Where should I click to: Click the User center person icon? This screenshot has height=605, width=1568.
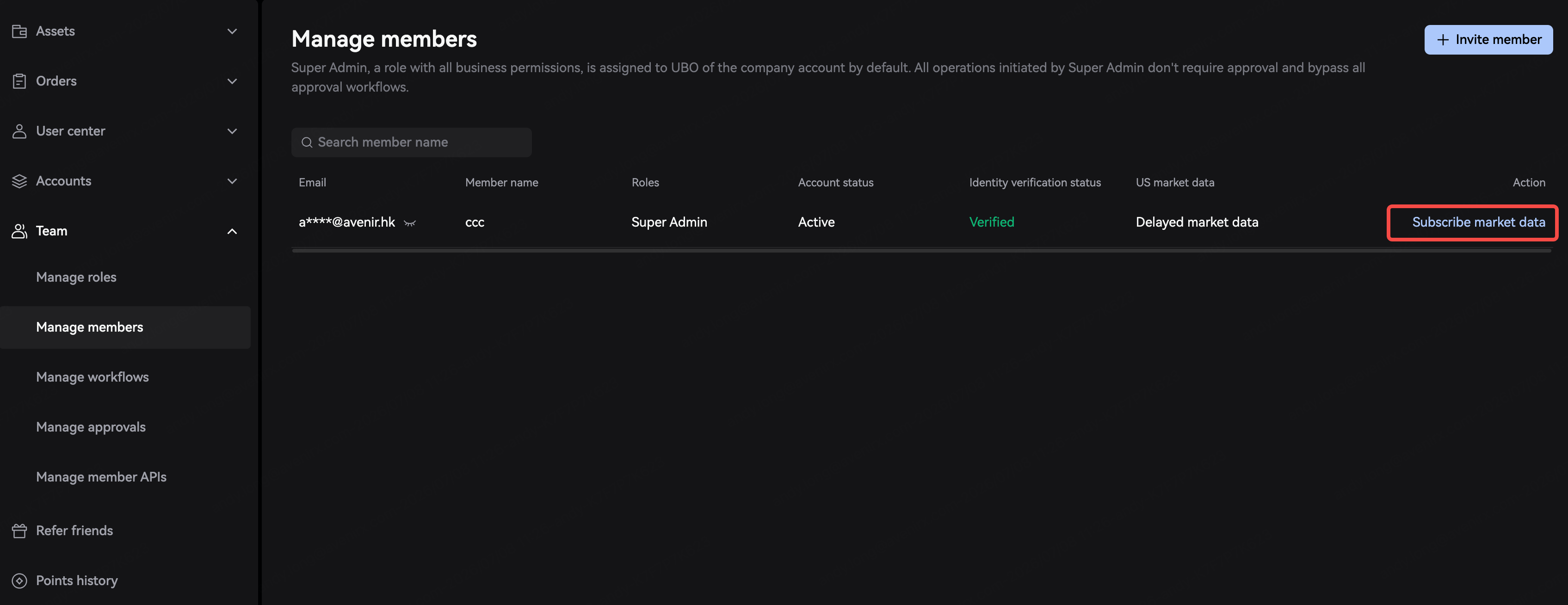[19, 131]
